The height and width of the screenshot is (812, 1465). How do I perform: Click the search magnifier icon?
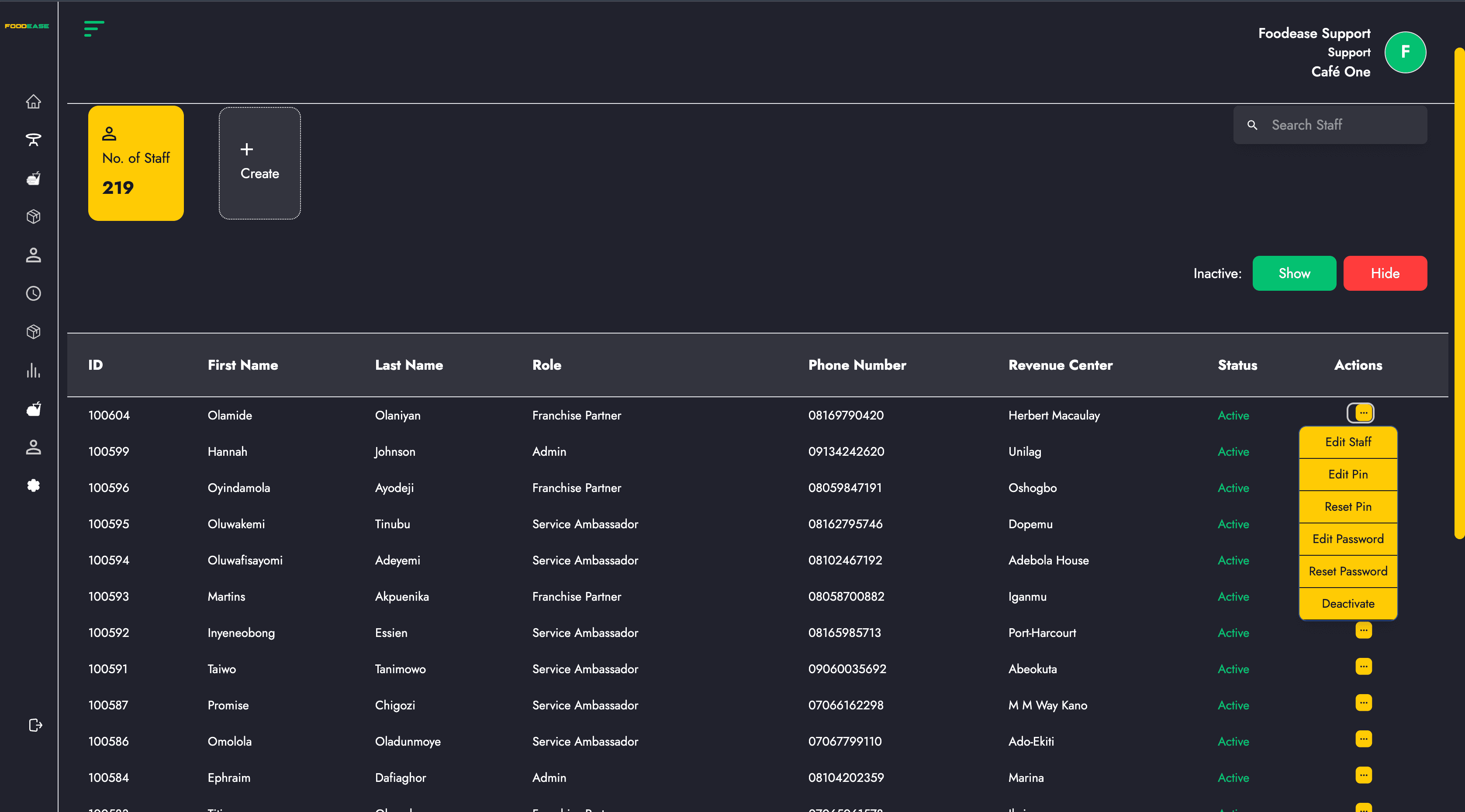coord(1252,125)
